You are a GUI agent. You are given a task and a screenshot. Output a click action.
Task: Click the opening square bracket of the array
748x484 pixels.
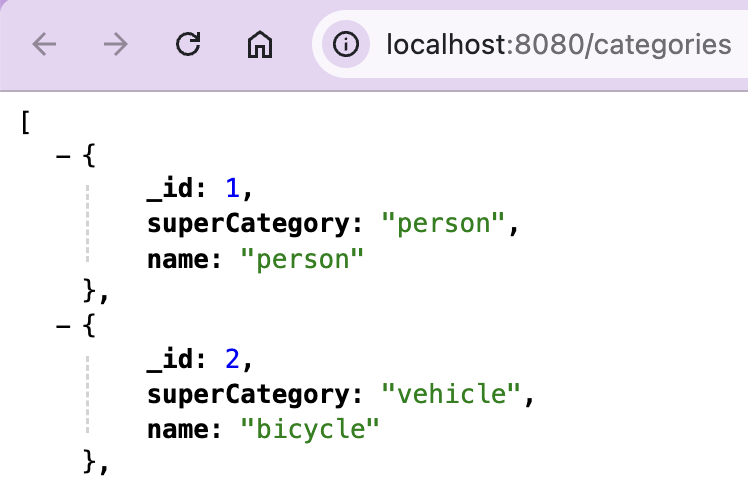coord(25,123)
